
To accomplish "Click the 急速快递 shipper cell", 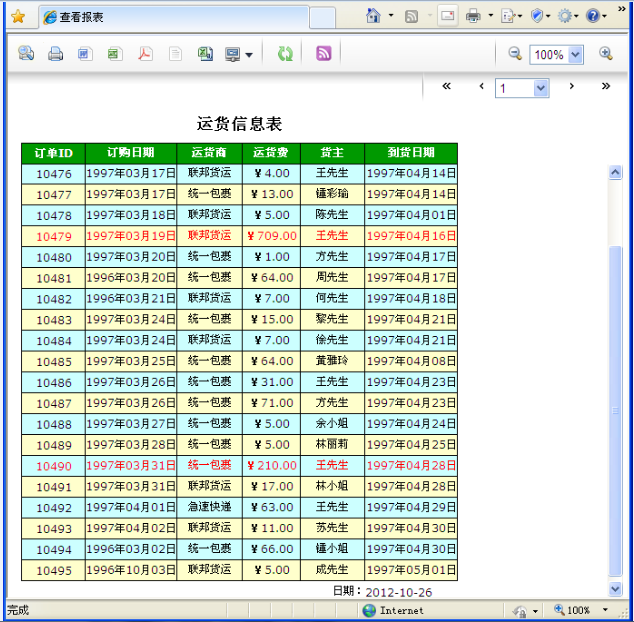I will tap(209, 508).
